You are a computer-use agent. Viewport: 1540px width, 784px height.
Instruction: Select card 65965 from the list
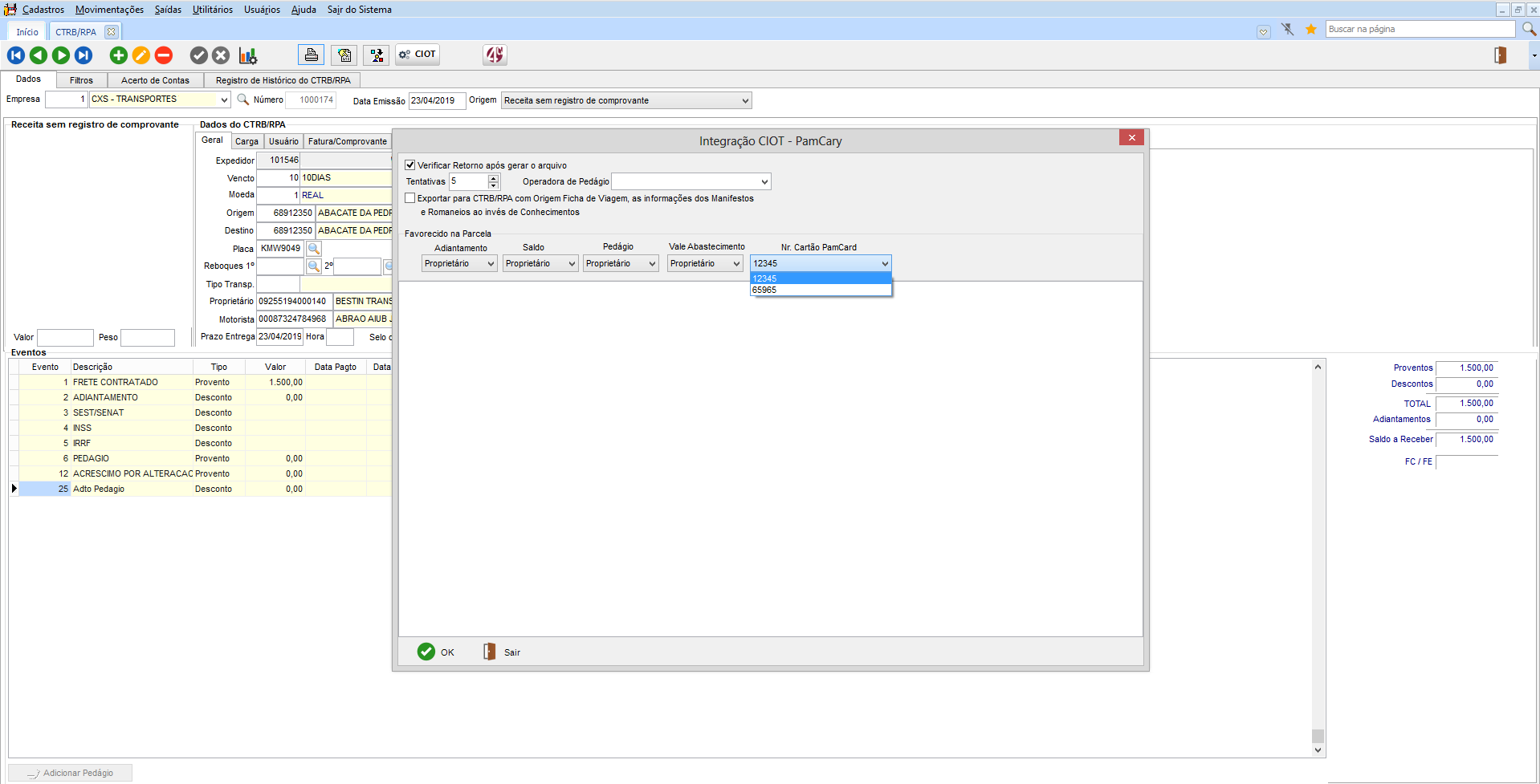[821, 290]
